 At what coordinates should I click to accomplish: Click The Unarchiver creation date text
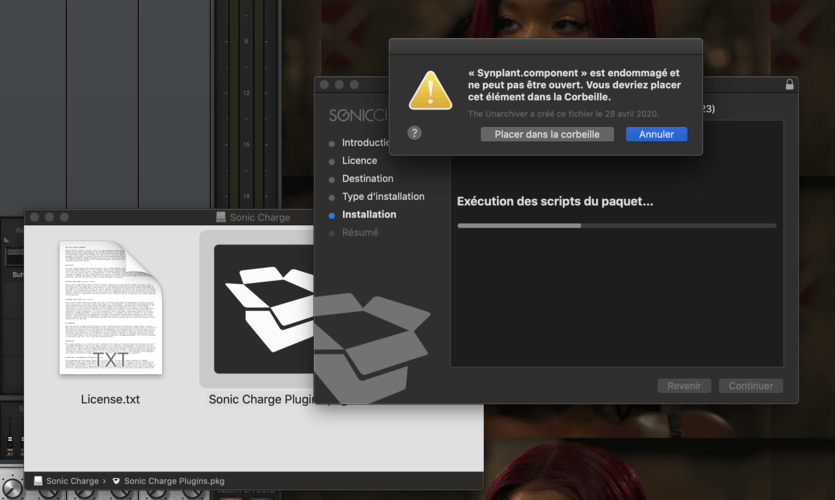click(x=563, y=113)
